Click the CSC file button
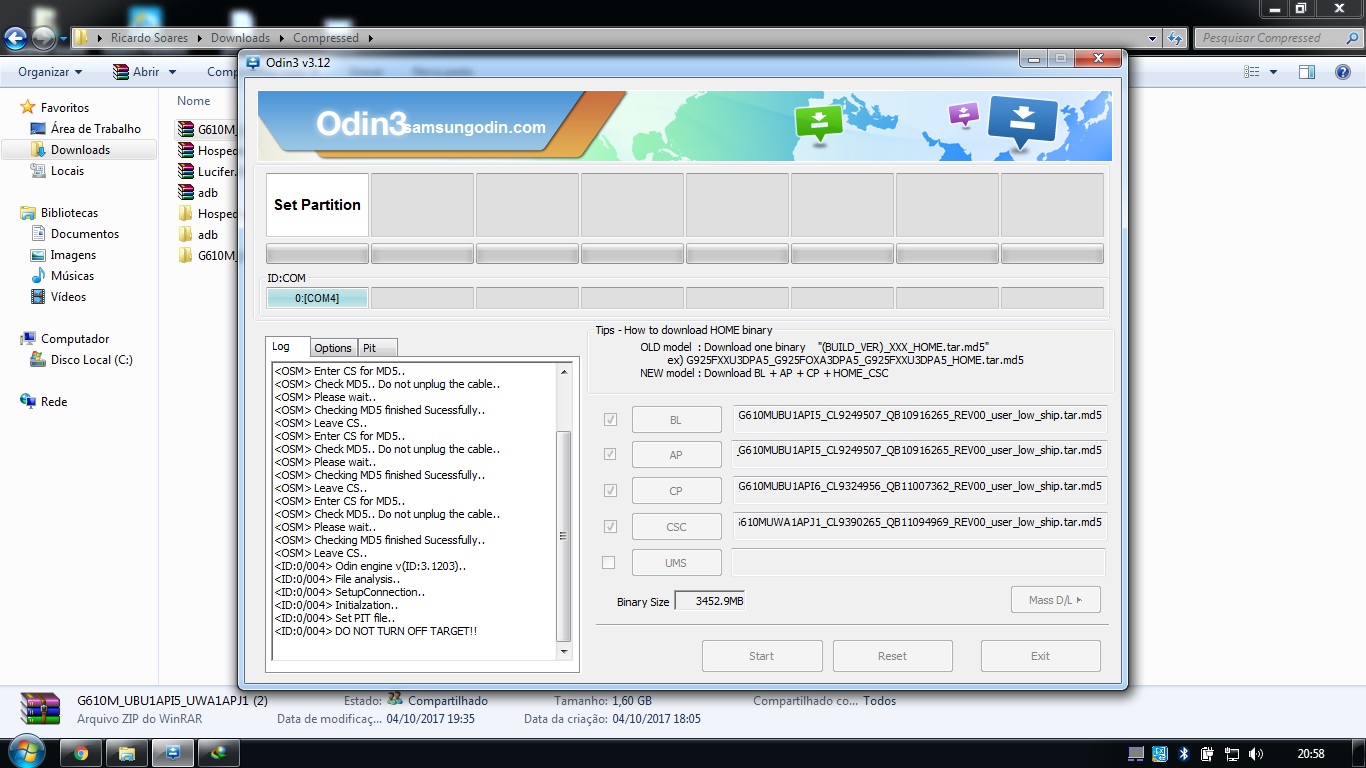This screenshot has width=1366, height=768. 676,527
